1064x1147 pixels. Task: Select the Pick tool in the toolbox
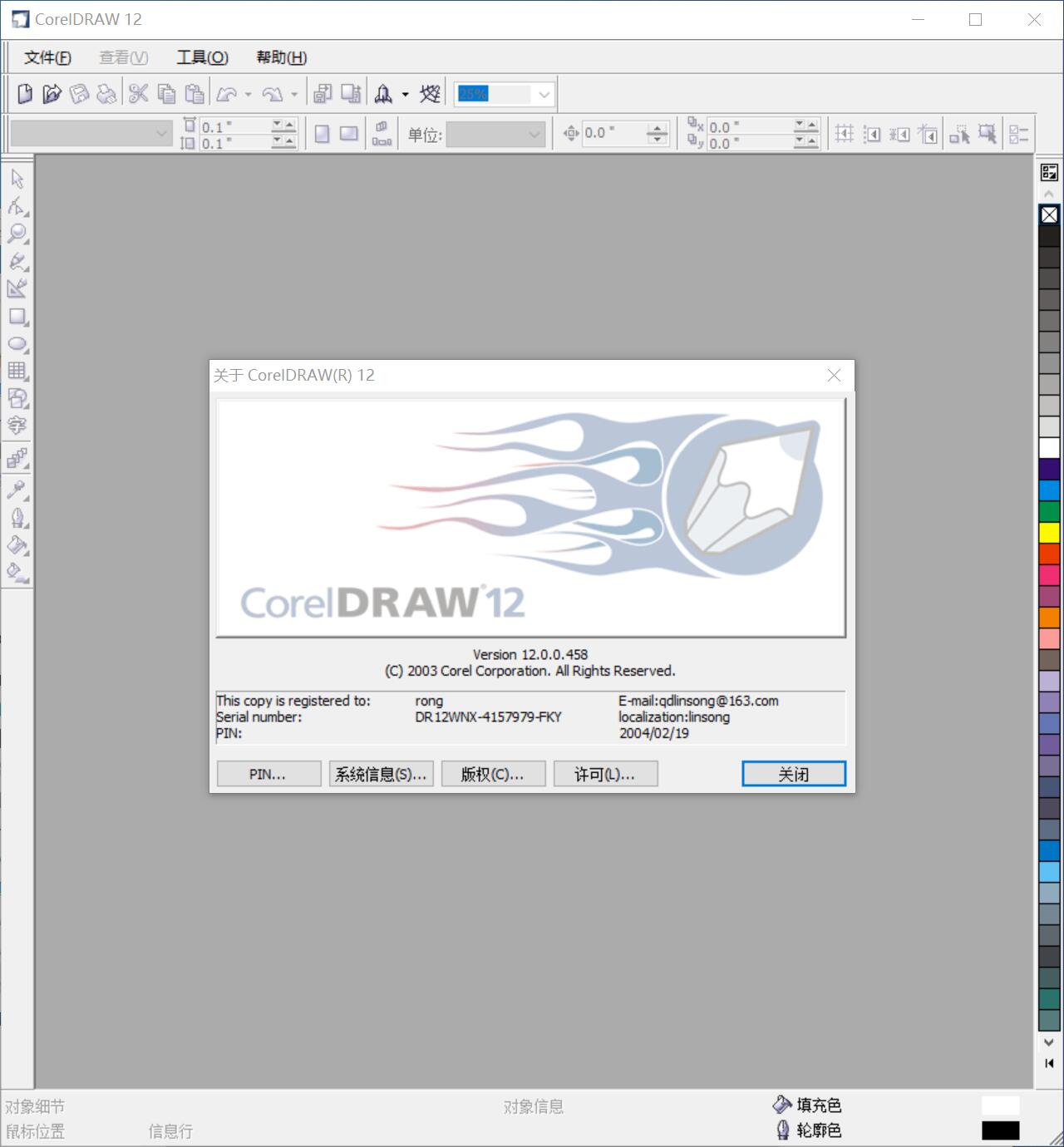17,179
